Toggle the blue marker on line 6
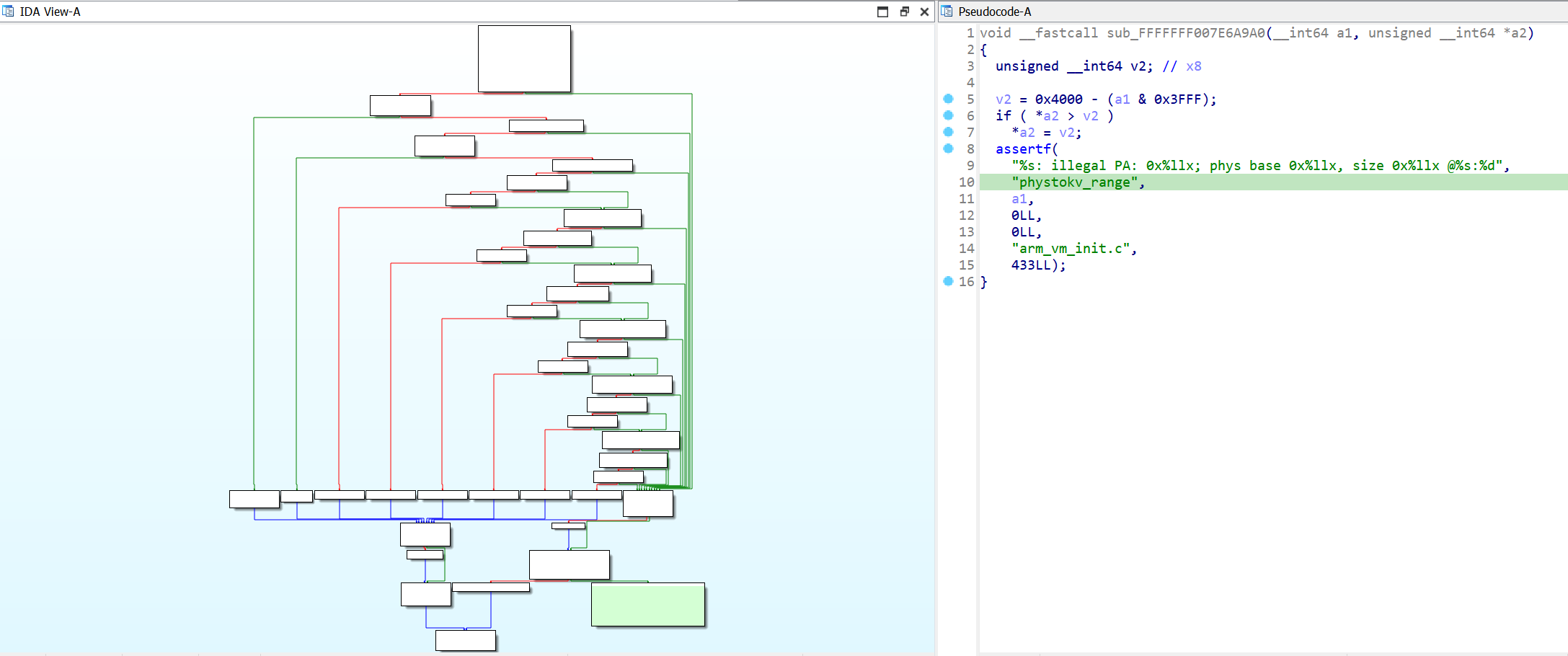Image resolution: width=1568 pixels, height=656 pixels. point(947,115)
